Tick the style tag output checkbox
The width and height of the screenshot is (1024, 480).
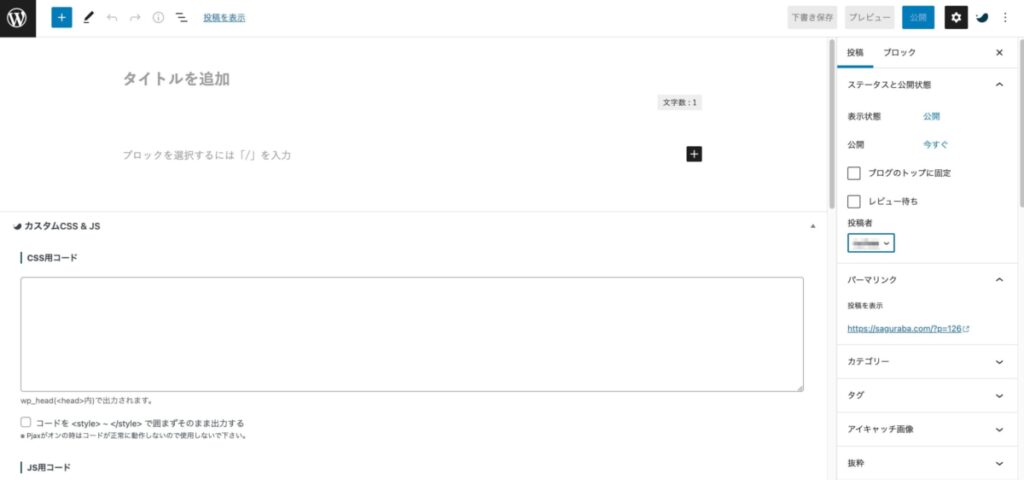pyautogui.click(x=26, y=423)
